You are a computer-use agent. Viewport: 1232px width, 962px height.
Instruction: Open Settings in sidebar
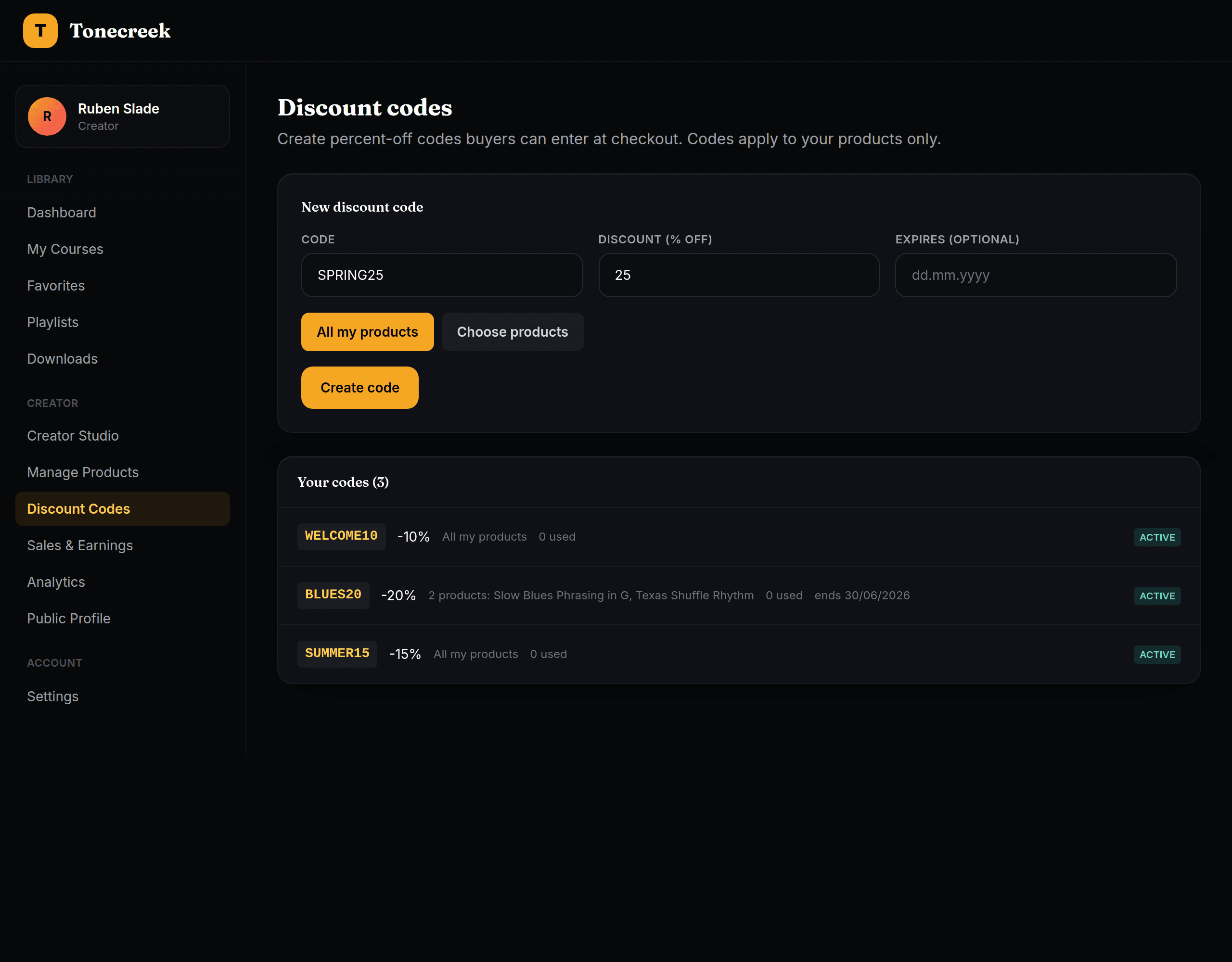[122, 697]
